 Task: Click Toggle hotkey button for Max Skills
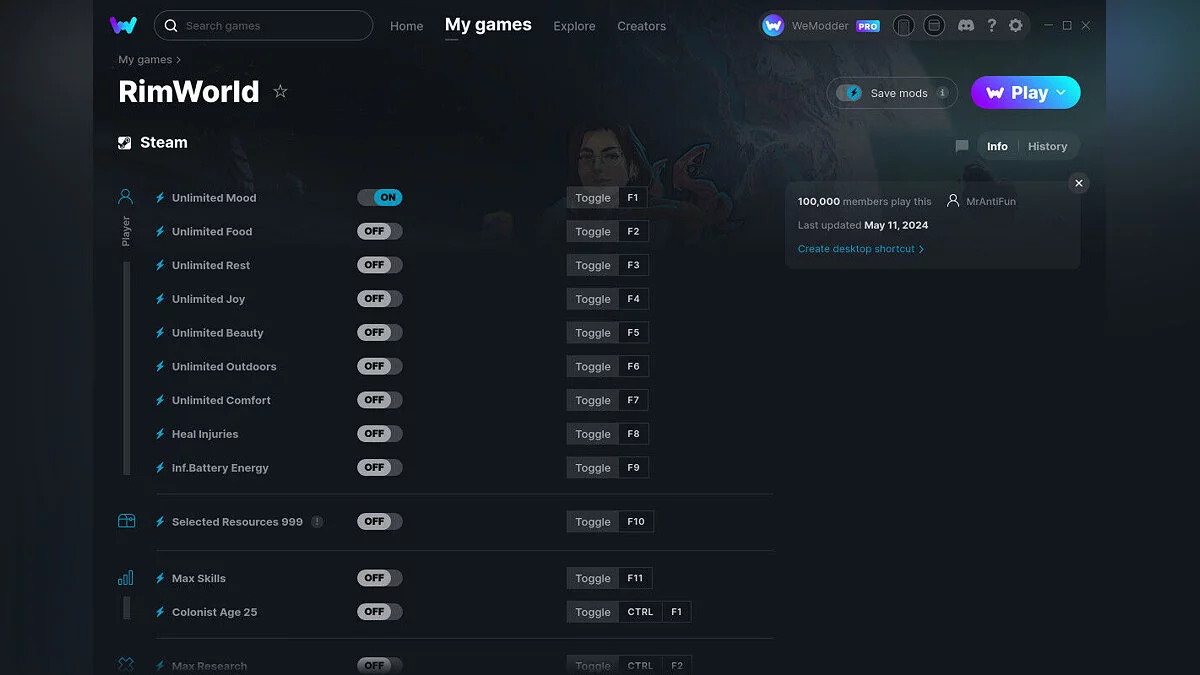[x=592, y=578]
